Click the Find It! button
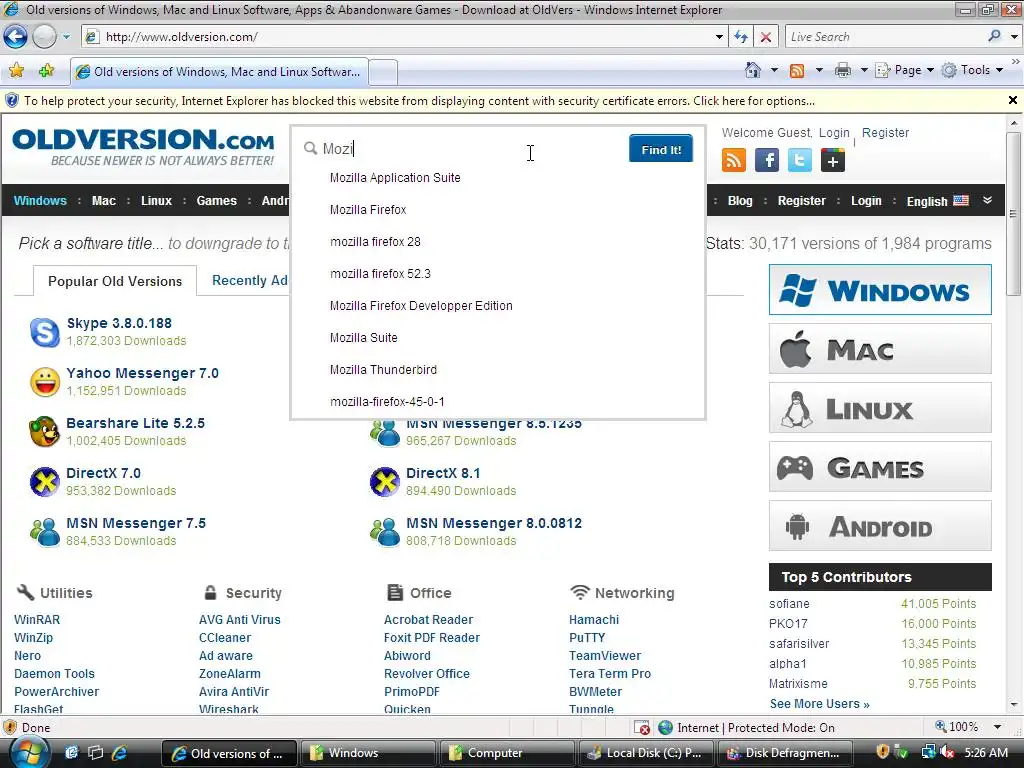The image size is (1024, 768). pos(660,149)
